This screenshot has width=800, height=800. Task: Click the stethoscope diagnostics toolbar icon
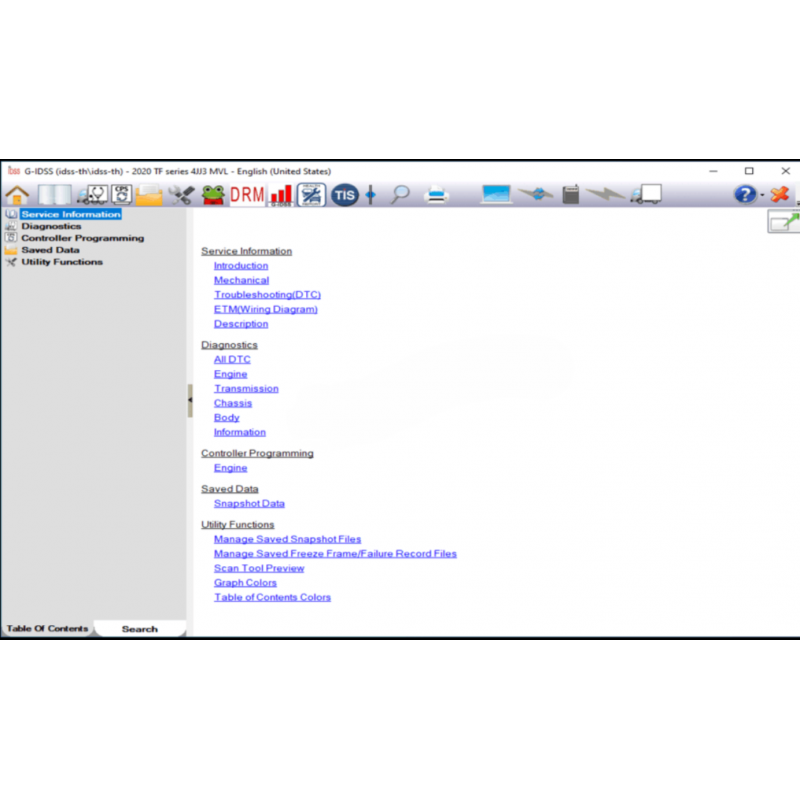[x=92, y=195]
